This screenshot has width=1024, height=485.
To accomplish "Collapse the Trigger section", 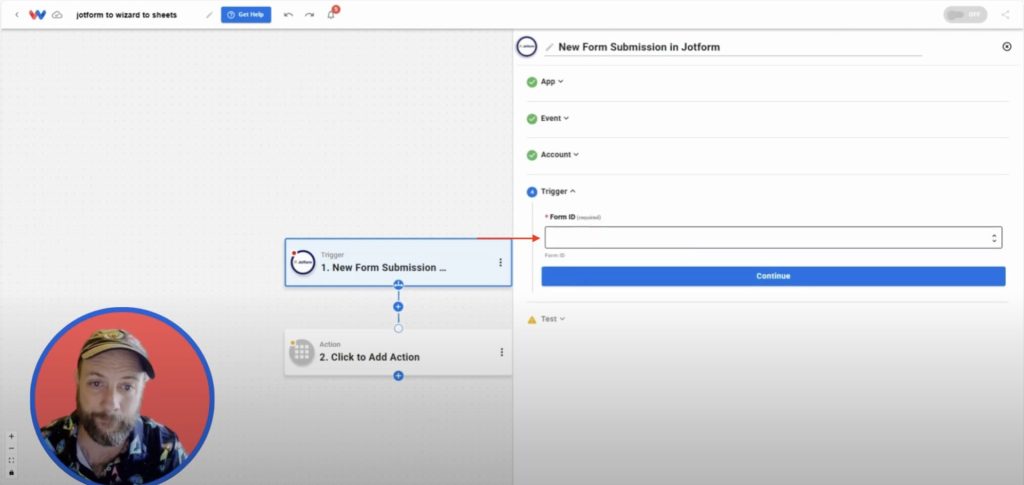I will (558, 191).
